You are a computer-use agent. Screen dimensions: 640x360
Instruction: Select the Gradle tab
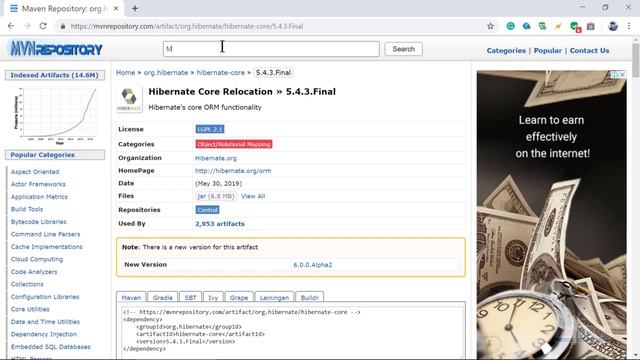[x=162, y=297]
